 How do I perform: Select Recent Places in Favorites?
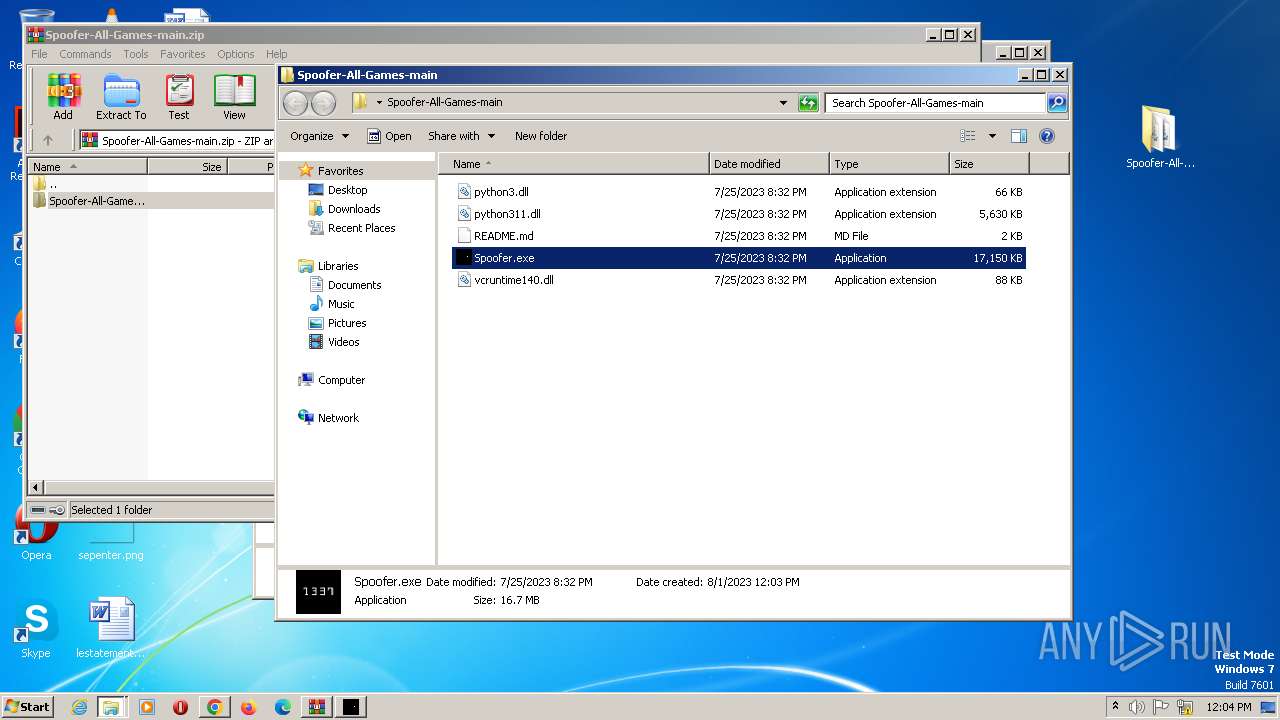point(361,228)
